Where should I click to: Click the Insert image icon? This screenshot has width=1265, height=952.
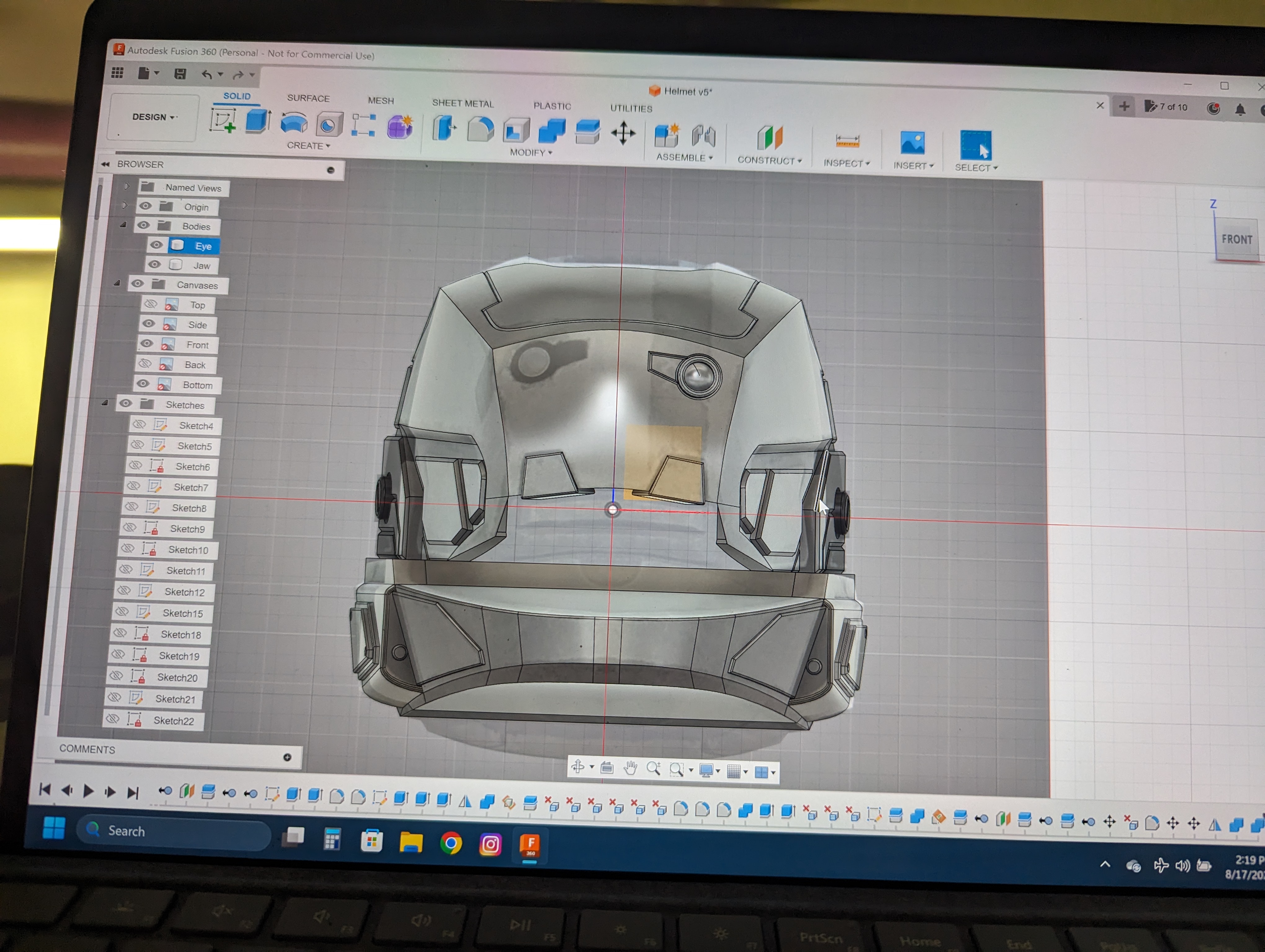click(912, 143)
